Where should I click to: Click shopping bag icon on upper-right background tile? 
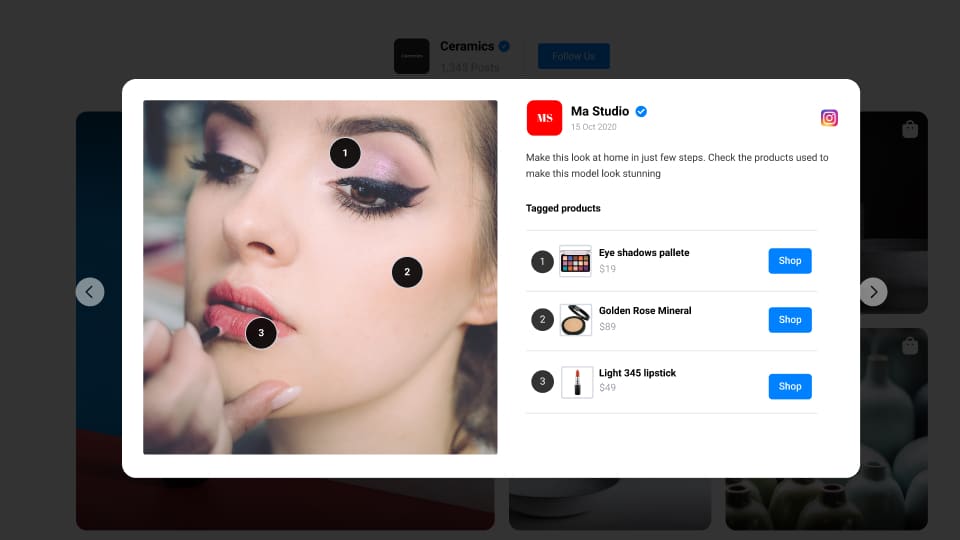(910, 129)
